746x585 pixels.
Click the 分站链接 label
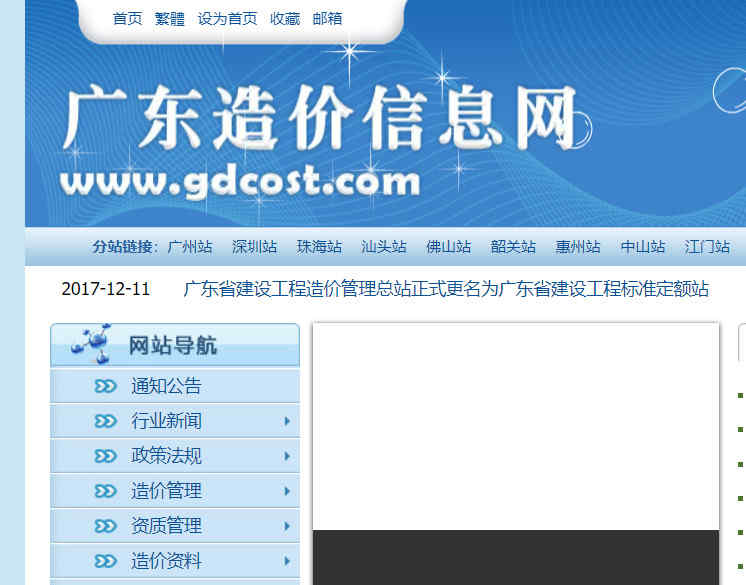[x=125, y=247]
